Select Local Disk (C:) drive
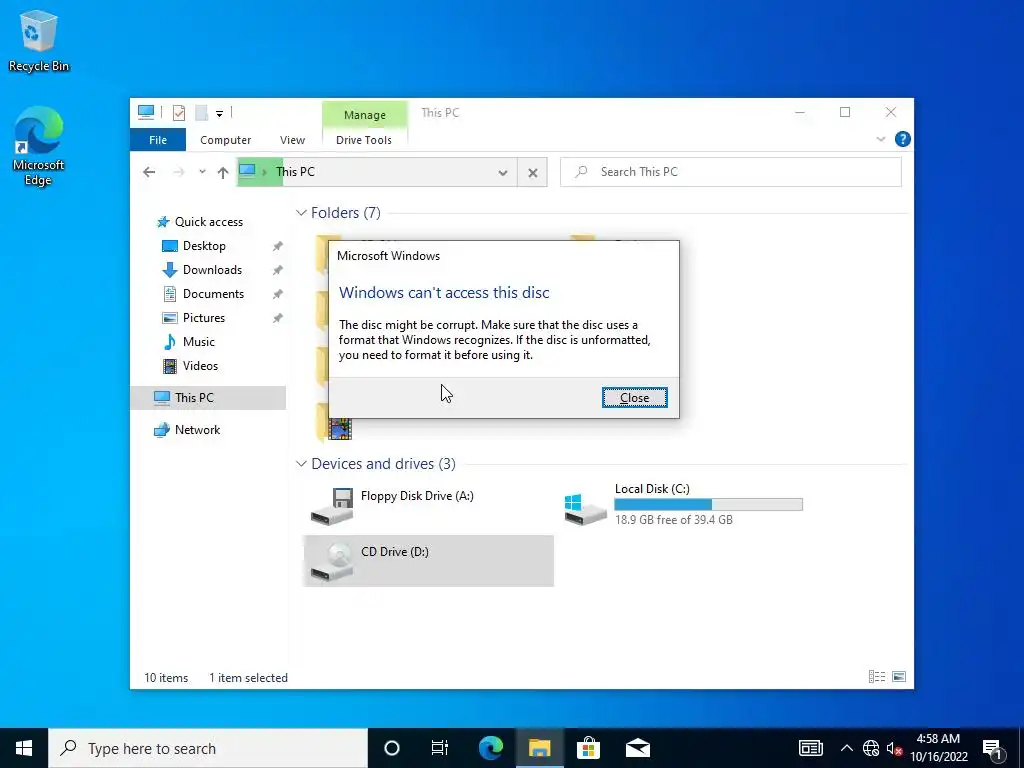This screenshot has height=768, width=1024. 684,506
